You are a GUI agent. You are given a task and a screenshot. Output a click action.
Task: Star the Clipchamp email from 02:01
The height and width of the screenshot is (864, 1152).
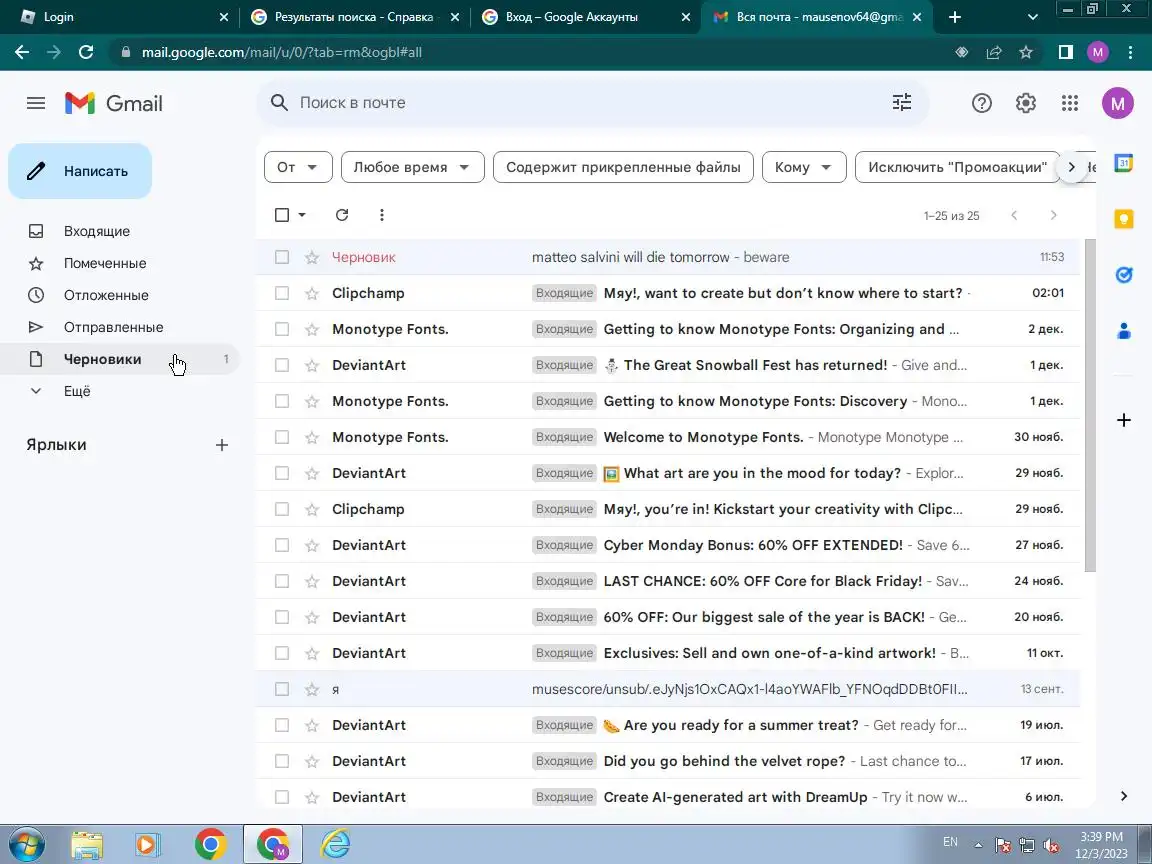pos(312,293)
